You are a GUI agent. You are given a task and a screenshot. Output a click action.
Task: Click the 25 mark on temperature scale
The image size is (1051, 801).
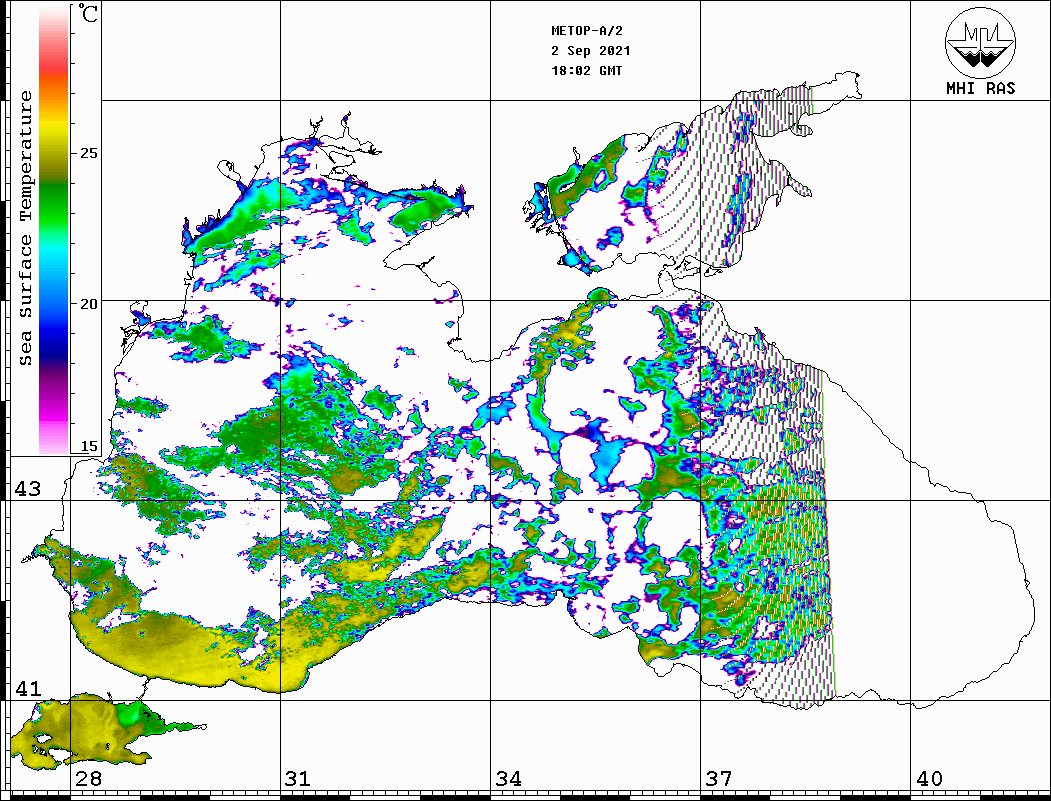pyautogui.click(x=88, y=153)
